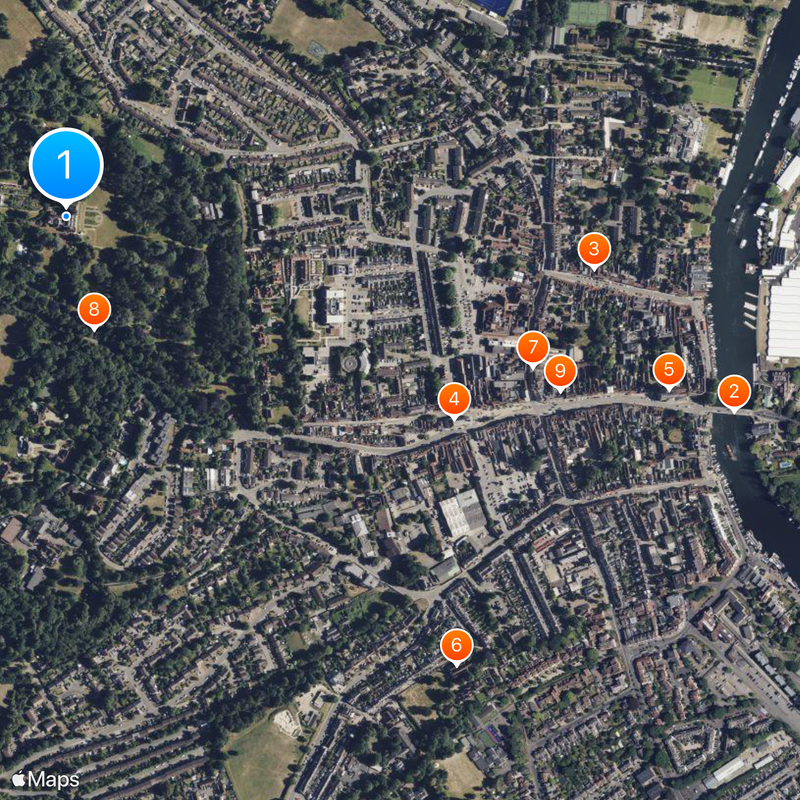Select orange pin number 4

454,399
